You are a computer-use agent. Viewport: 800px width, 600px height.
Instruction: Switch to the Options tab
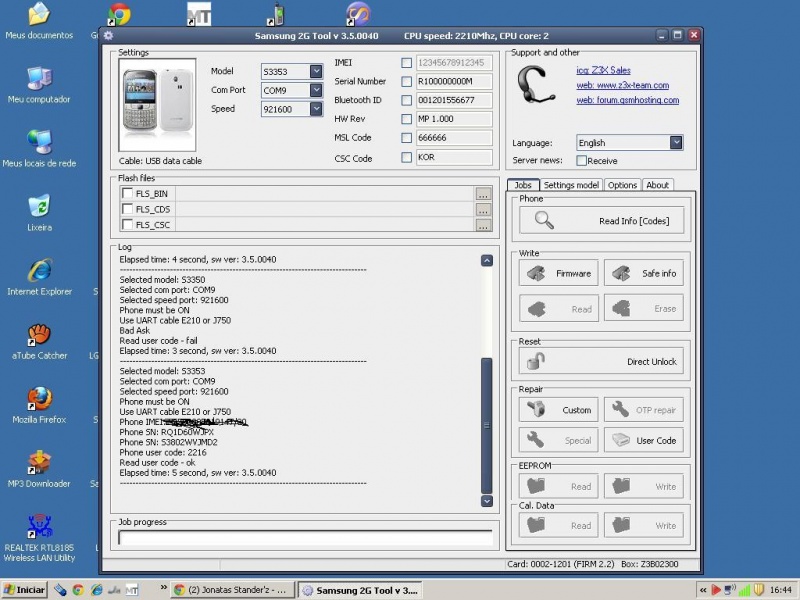(622, 185)
